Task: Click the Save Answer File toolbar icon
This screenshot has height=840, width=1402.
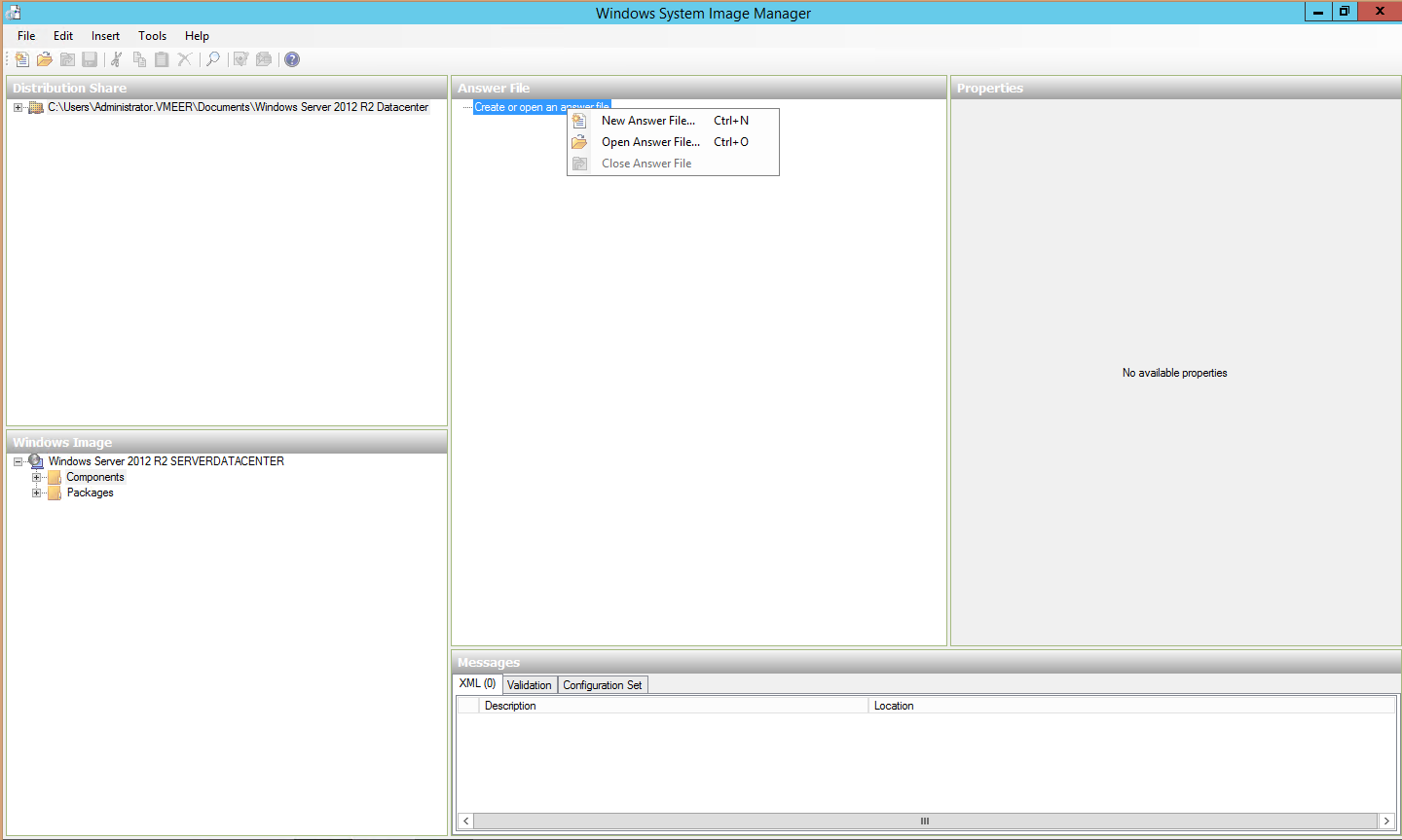Action: coord(90,59)
